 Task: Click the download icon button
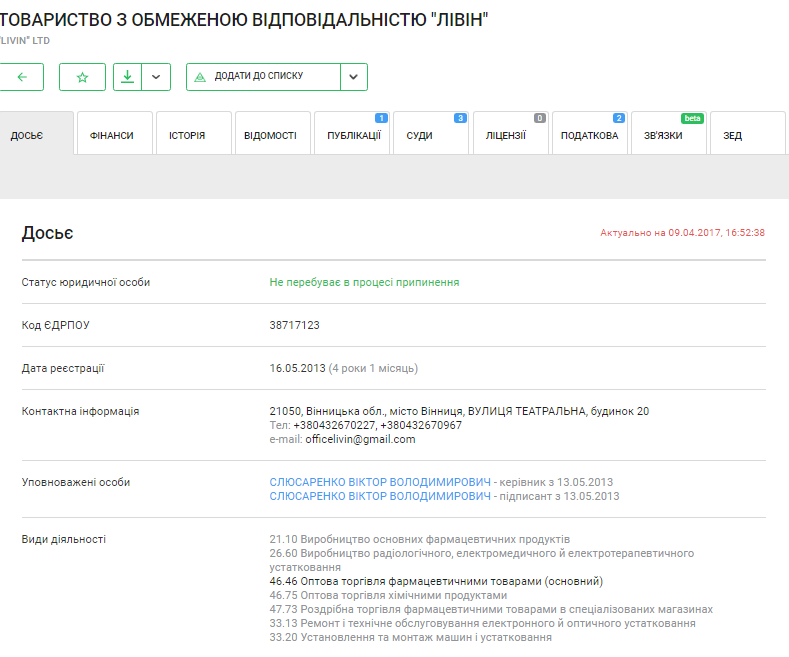127,77
